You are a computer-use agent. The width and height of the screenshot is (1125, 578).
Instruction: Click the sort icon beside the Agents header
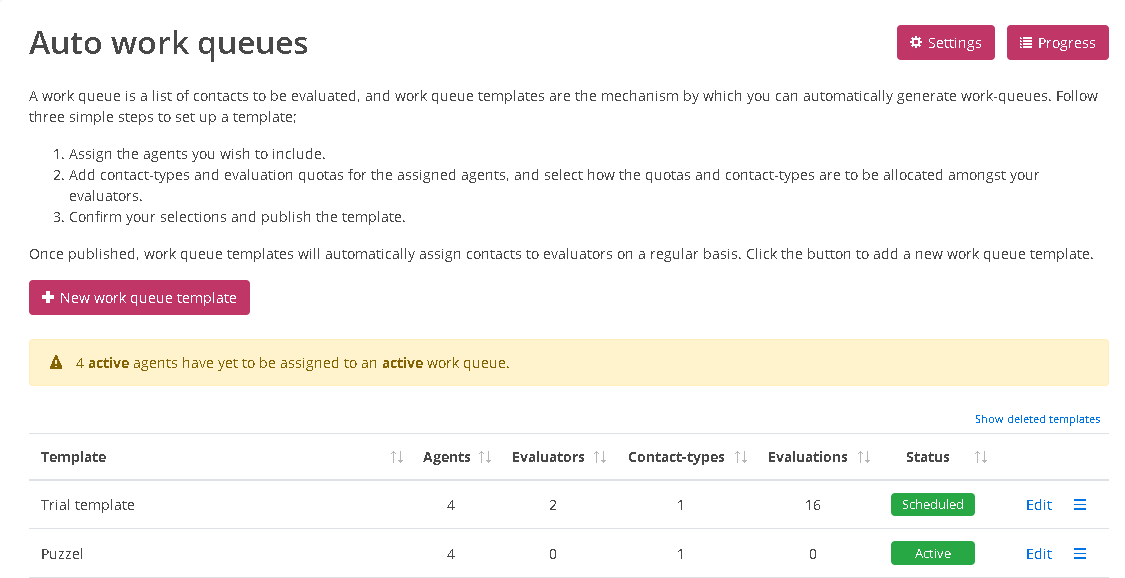[486, 456]
